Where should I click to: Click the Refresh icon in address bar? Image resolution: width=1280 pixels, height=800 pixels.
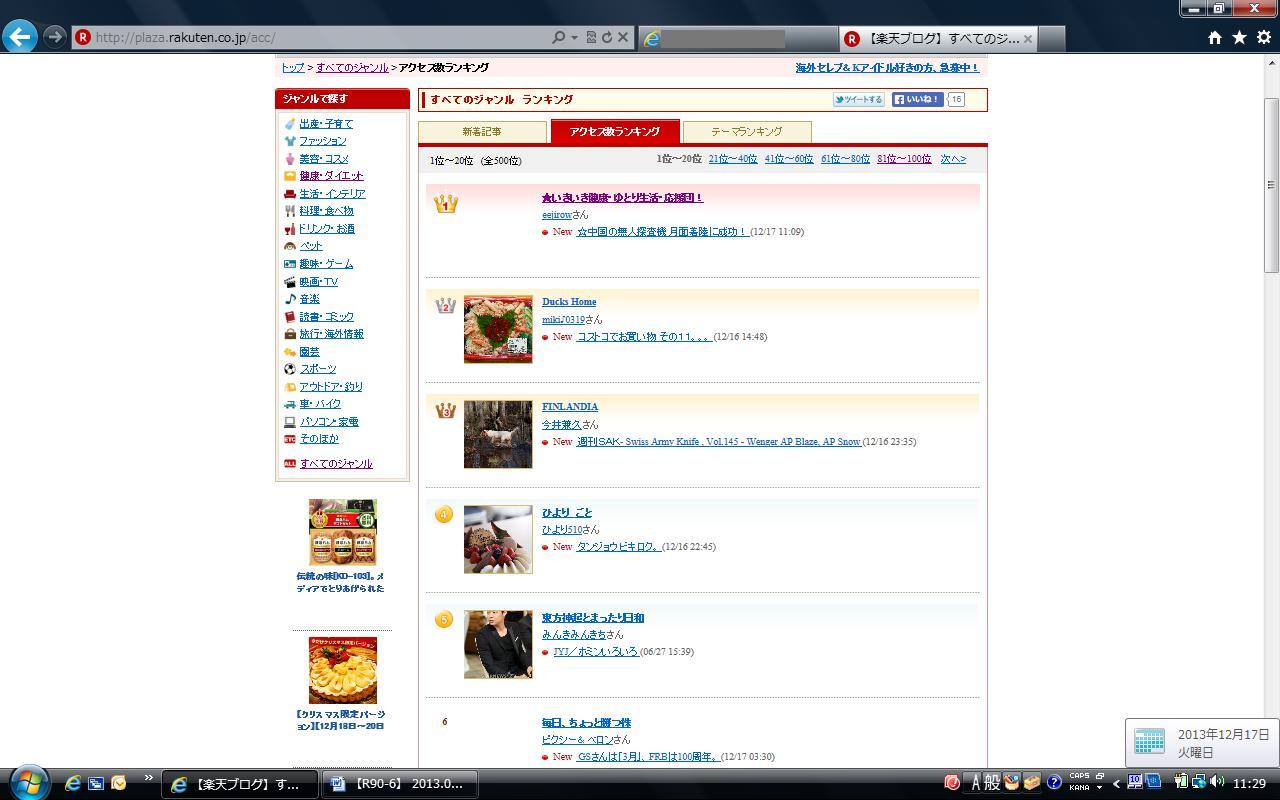point(607,37)
